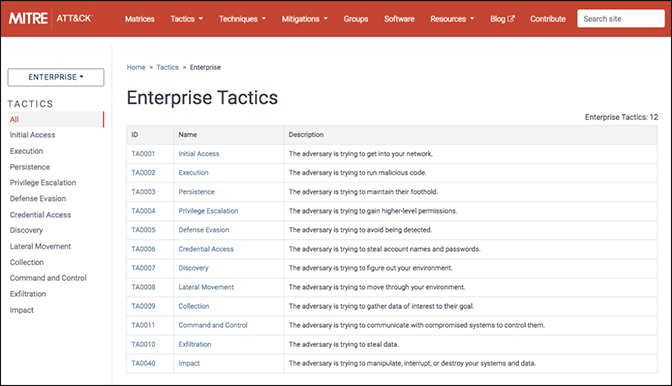Screen dimensions: 672x386
Task: Select Lateral Movement in sidebar
Action: pos(40,246)
